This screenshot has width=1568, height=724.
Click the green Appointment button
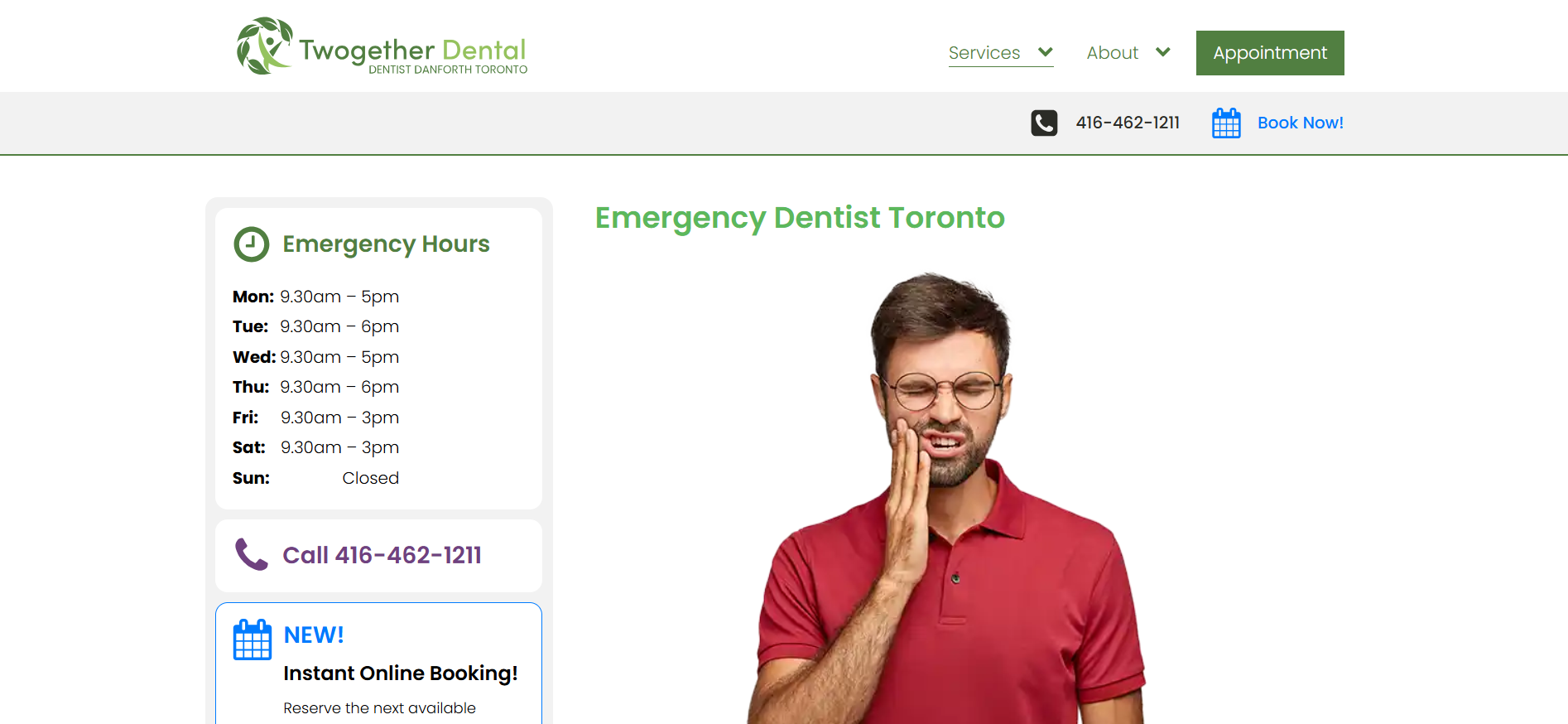pos(1270,53)
